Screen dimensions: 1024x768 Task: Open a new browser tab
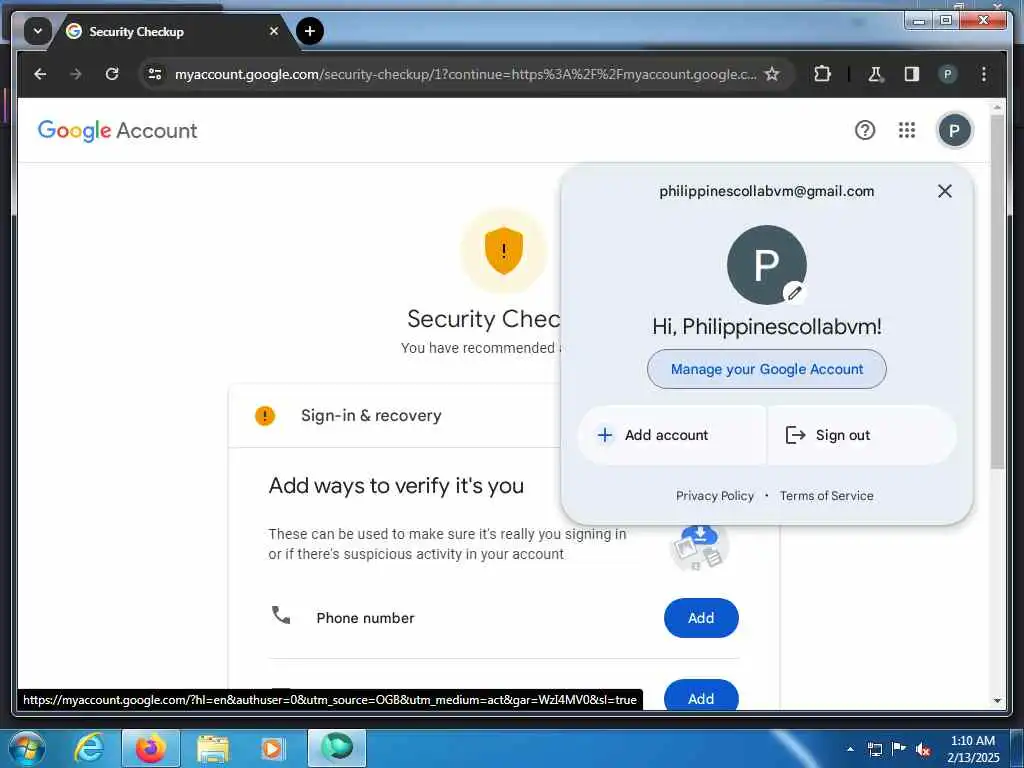tap(310, 31)
